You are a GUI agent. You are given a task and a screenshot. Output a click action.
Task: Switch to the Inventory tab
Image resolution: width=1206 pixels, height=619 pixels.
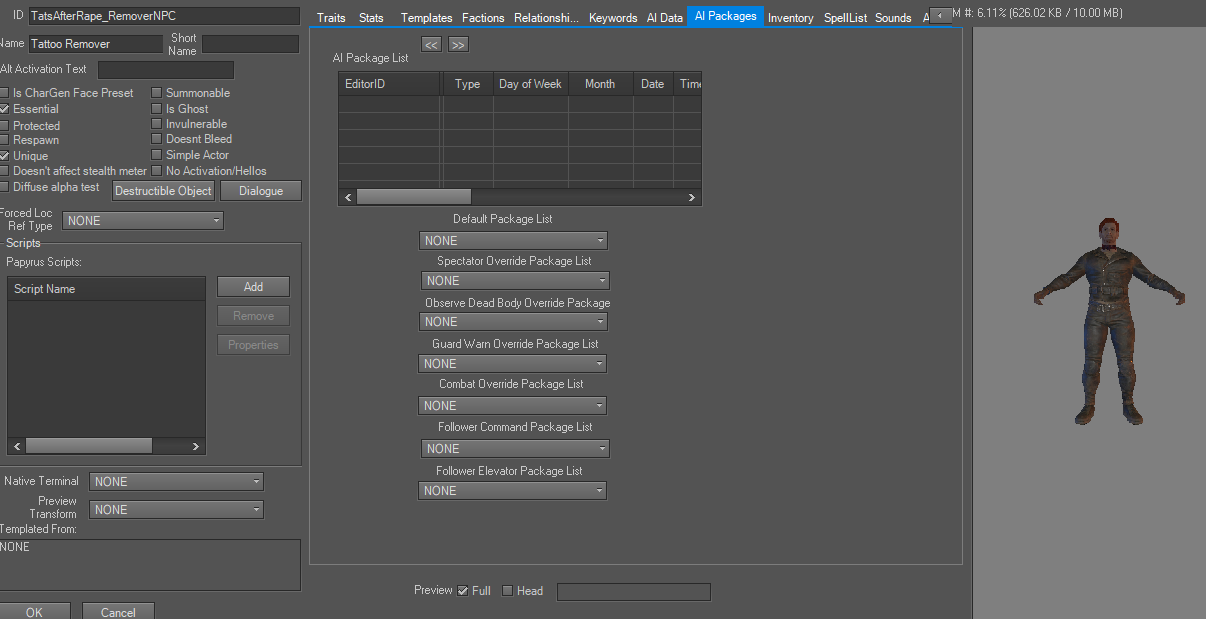point(791,18)
